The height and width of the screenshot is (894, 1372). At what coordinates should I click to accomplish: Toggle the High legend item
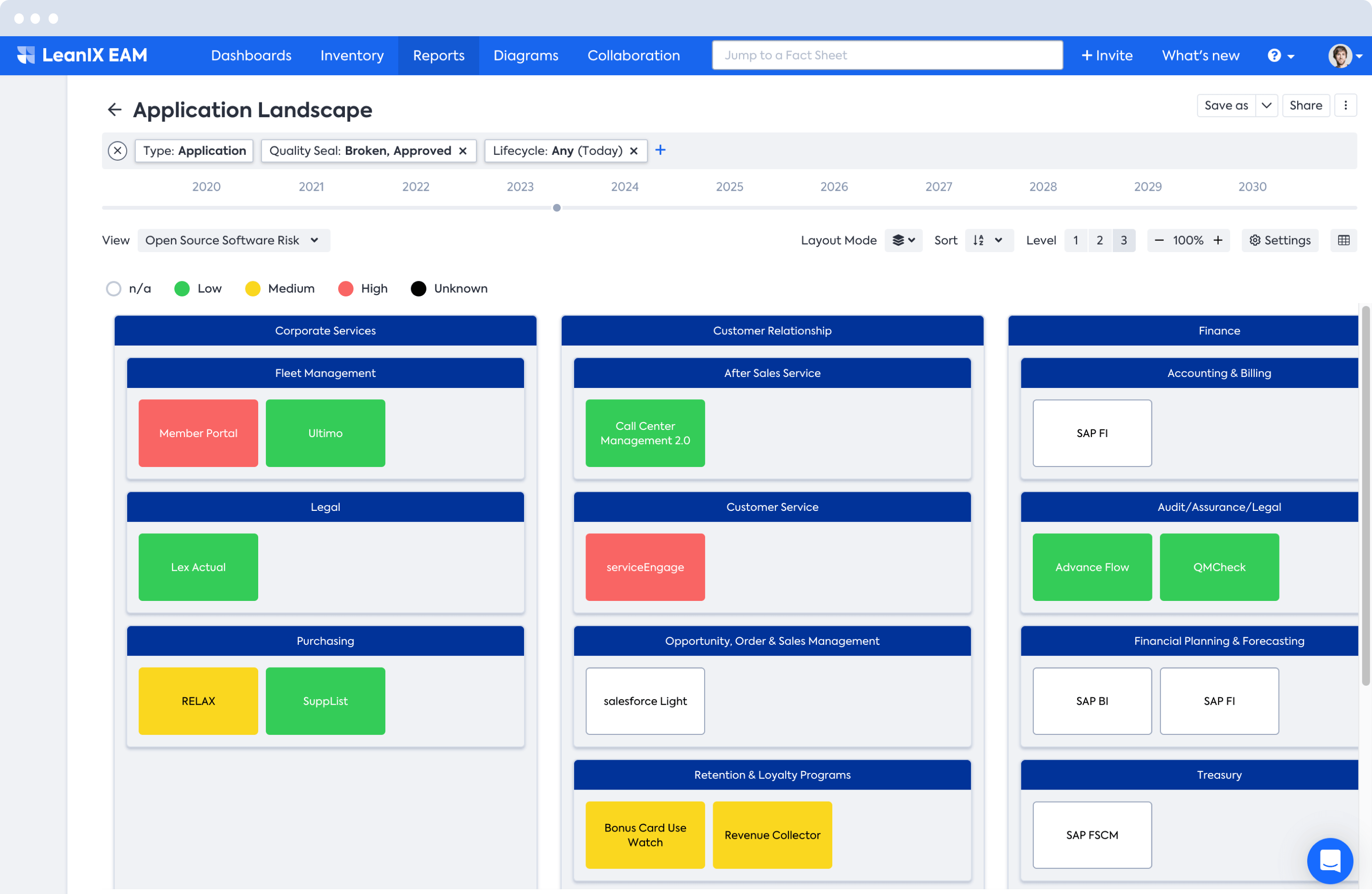point(363,288)
